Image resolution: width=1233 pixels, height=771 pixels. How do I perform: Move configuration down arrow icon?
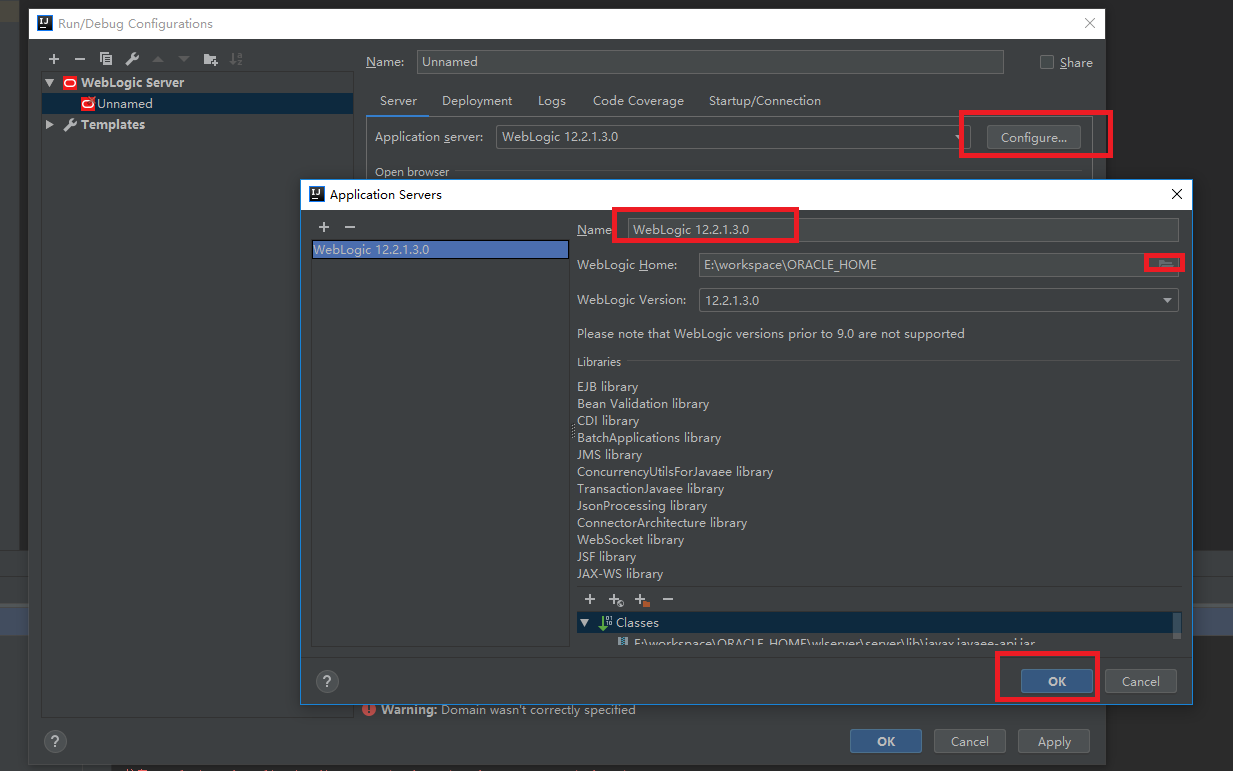click(184, 60)
